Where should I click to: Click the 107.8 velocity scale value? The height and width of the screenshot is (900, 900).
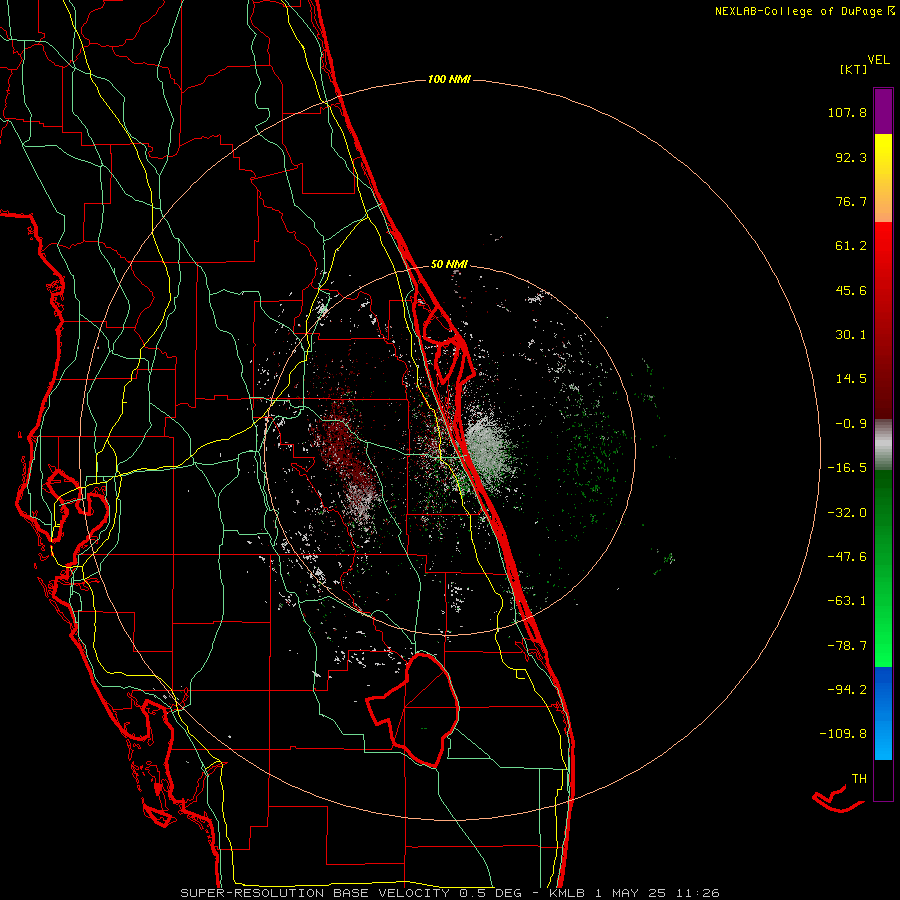pos(847,112)
